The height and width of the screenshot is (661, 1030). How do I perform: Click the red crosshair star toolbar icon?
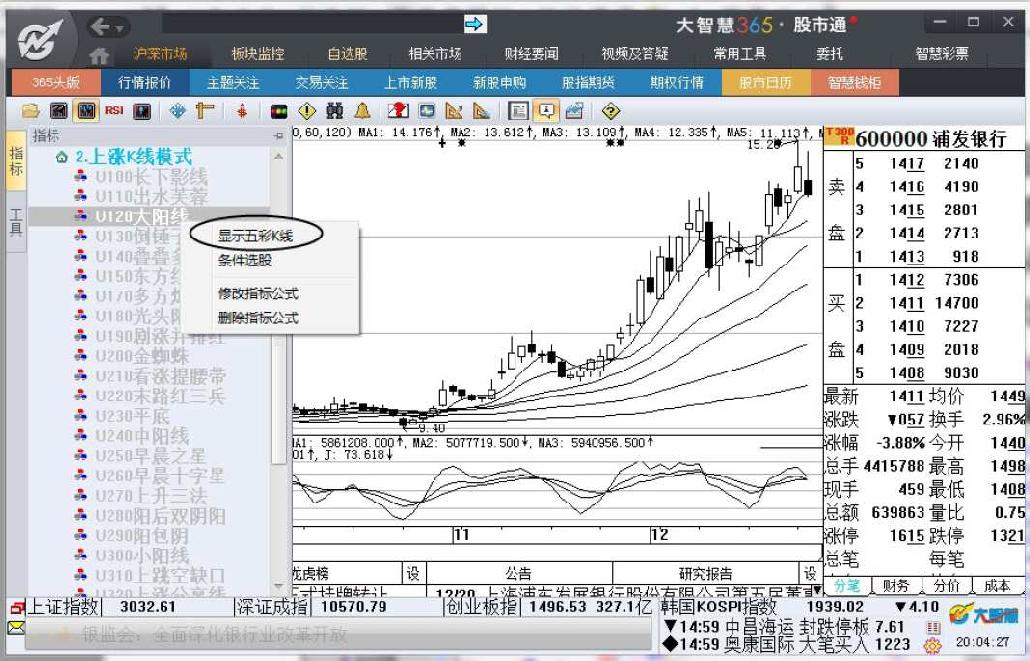coord(242,110)
